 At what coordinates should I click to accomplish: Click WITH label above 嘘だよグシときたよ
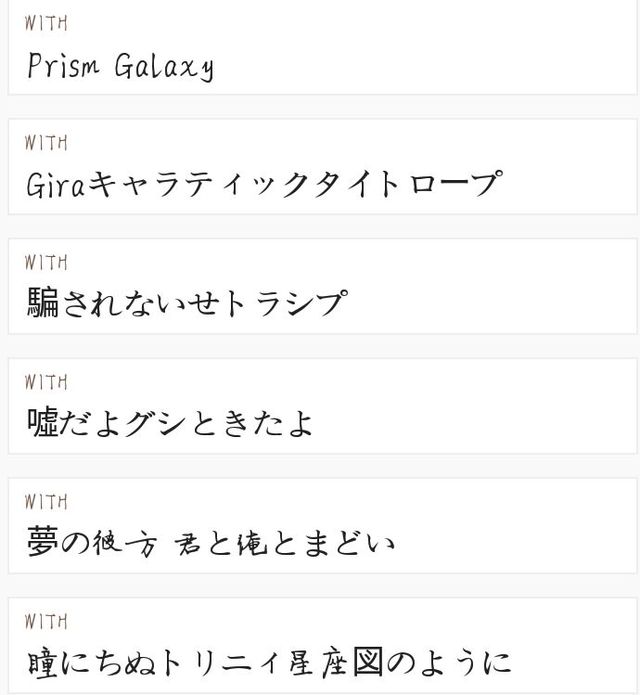(46, 383)
